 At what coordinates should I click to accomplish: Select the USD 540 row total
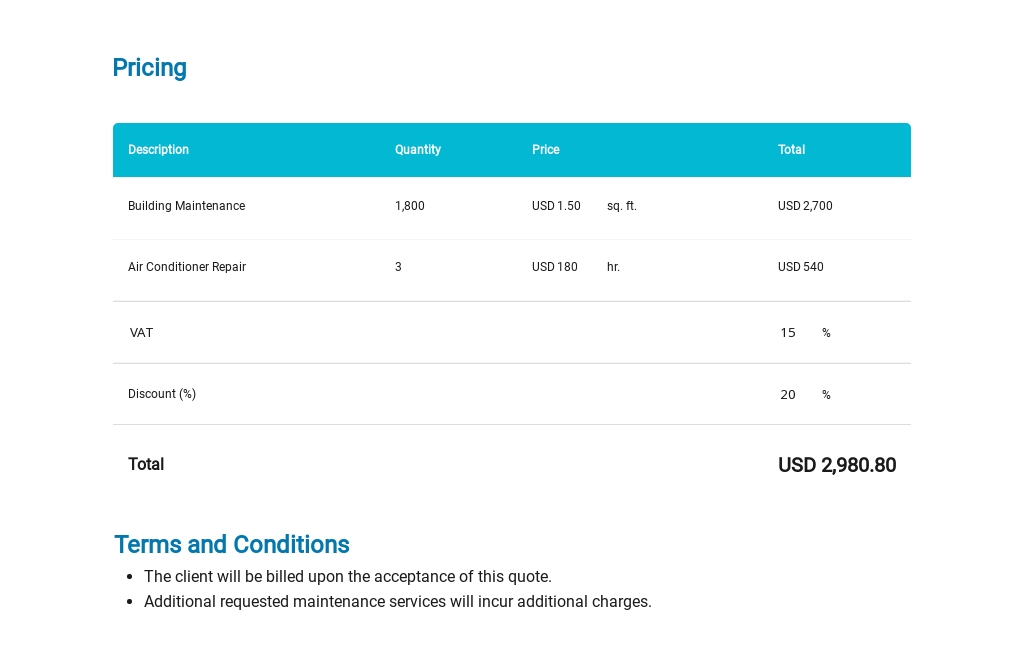coord(800,267)
